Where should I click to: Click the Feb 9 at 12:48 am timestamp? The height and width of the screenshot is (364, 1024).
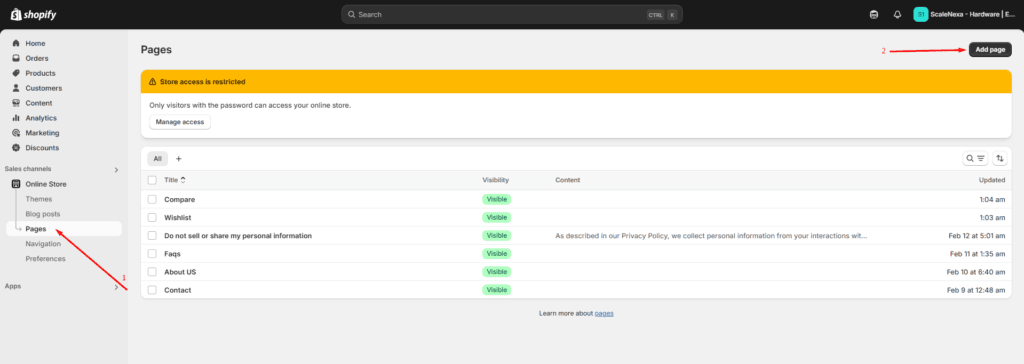click(977, 290)
